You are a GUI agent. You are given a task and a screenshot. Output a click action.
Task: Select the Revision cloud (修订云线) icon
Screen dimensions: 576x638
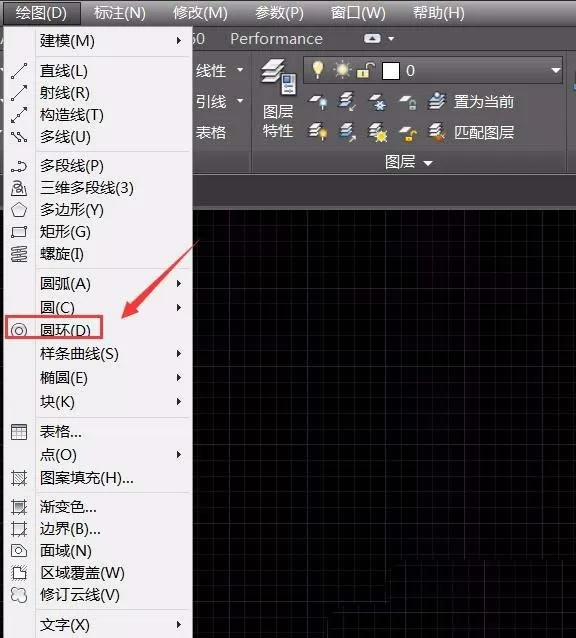(x=19, y=595)
